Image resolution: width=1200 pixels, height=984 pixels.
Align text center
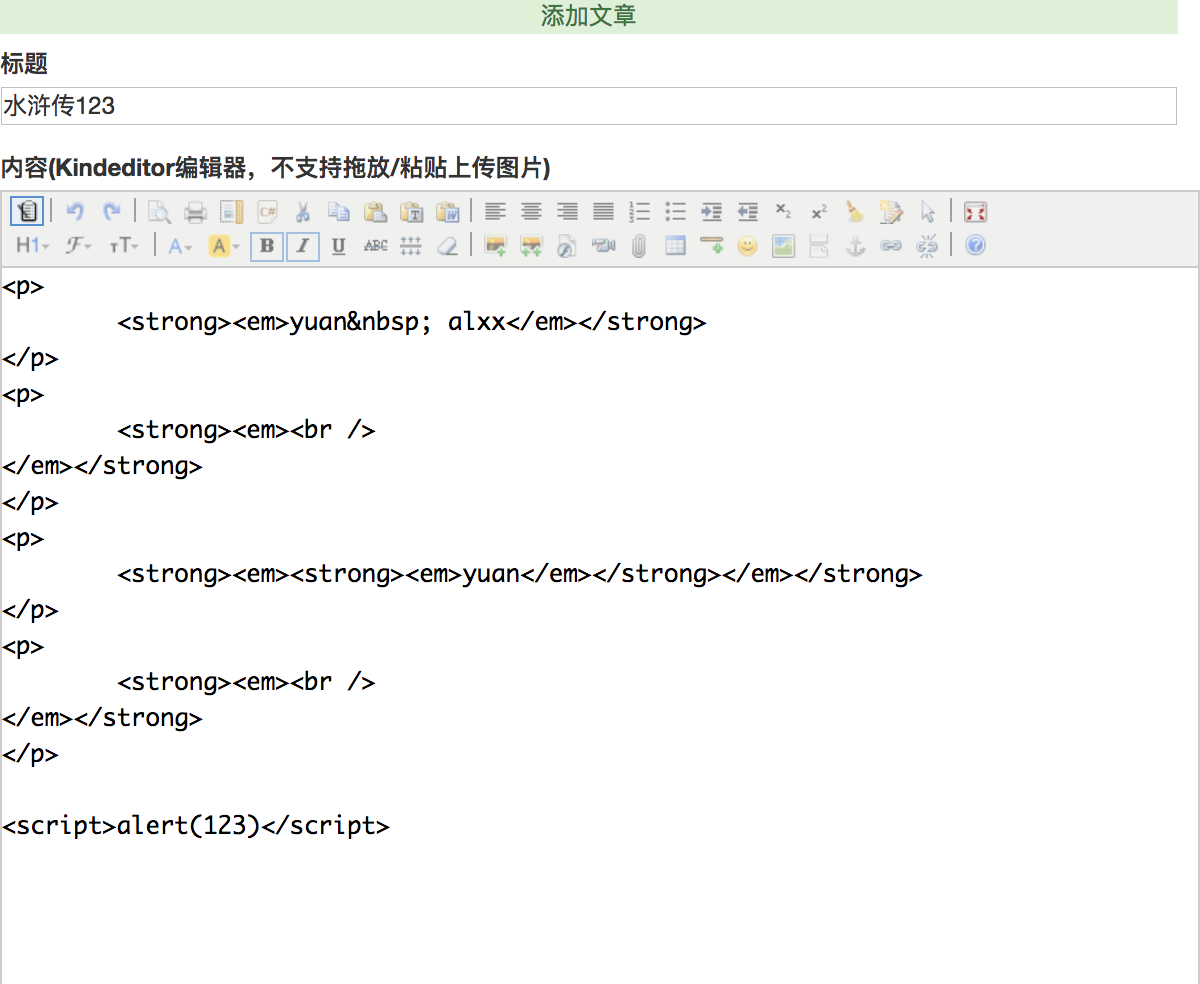[531, 211]
